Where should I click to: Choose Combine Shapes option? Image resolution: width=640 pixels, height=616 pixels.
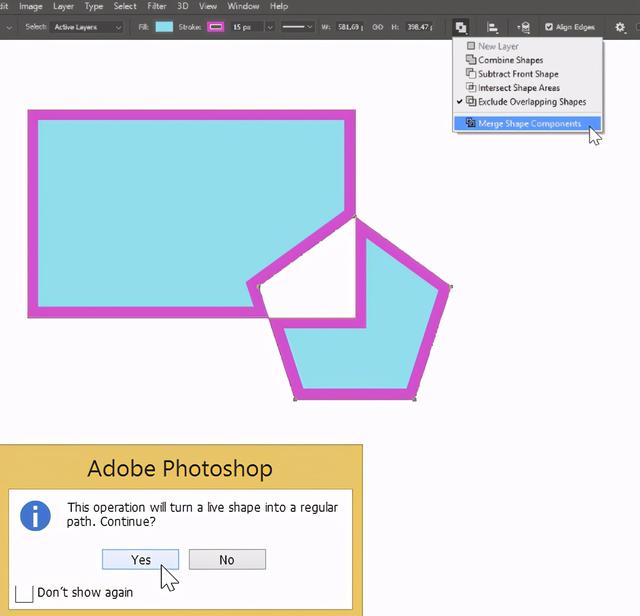coord(527,60)
